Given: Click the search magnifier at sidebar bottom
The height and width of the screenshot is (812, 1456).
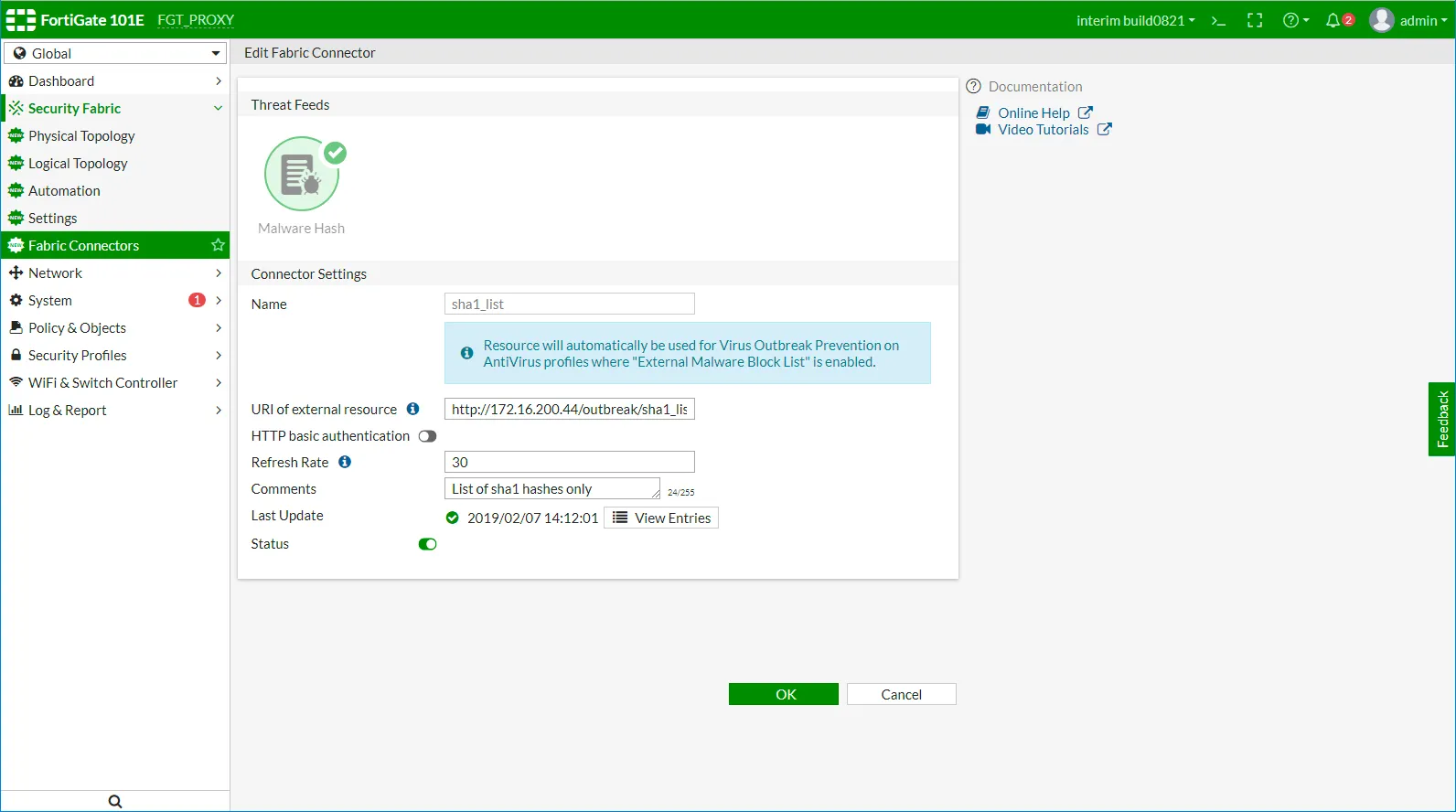Looking at the screenshot, I should [x=115, y=801].
